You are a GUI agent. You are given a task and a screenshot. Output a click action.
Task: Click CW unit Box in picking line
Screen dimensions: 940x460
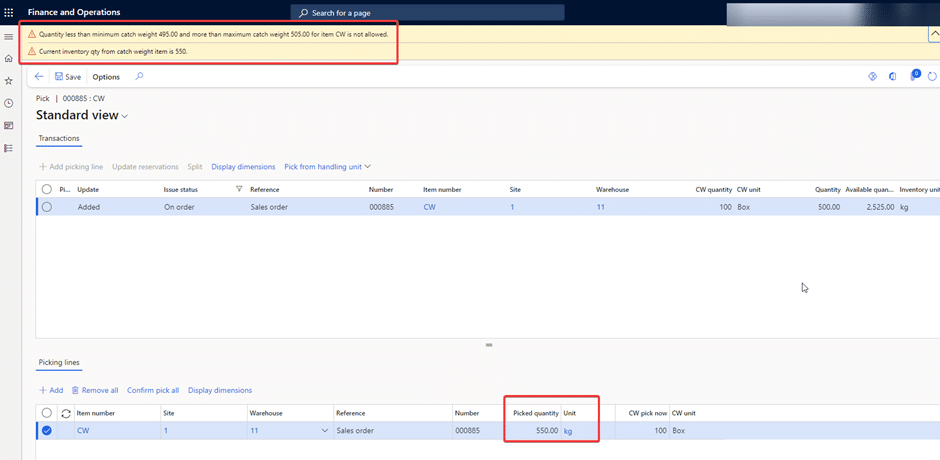pos(678,431)
